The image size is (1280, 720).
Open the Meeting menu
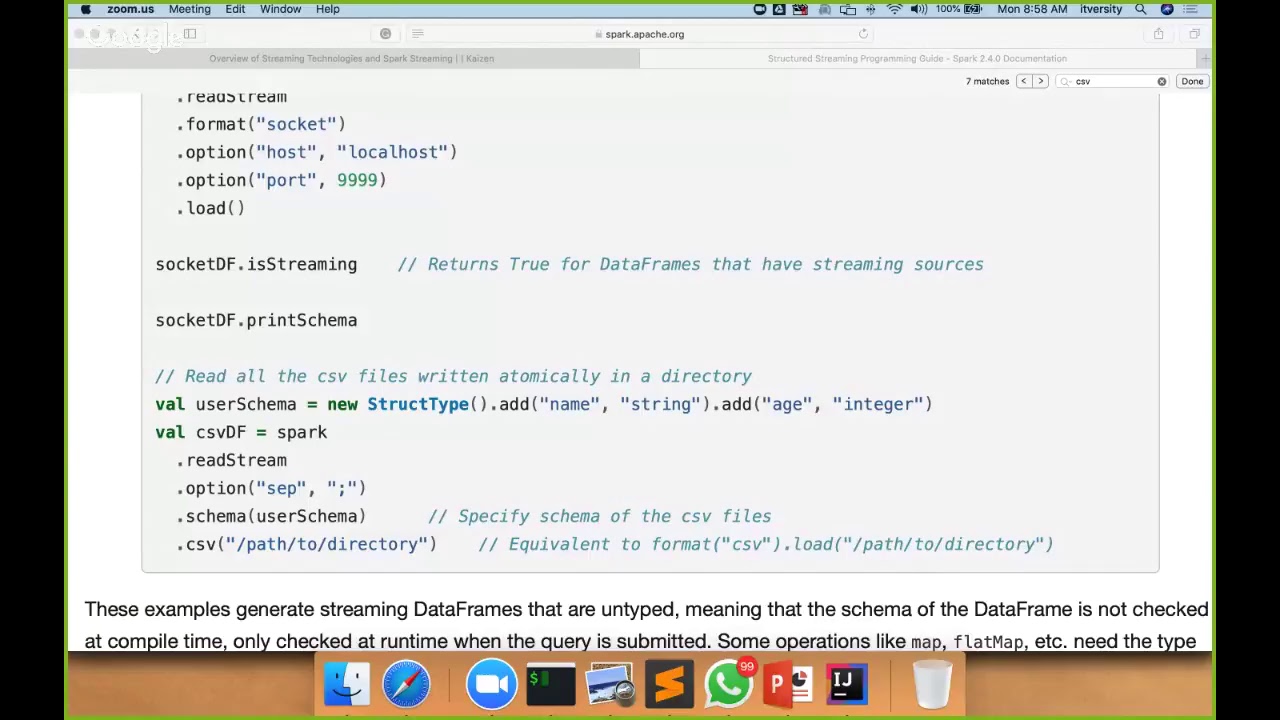[x=189, y=9]
